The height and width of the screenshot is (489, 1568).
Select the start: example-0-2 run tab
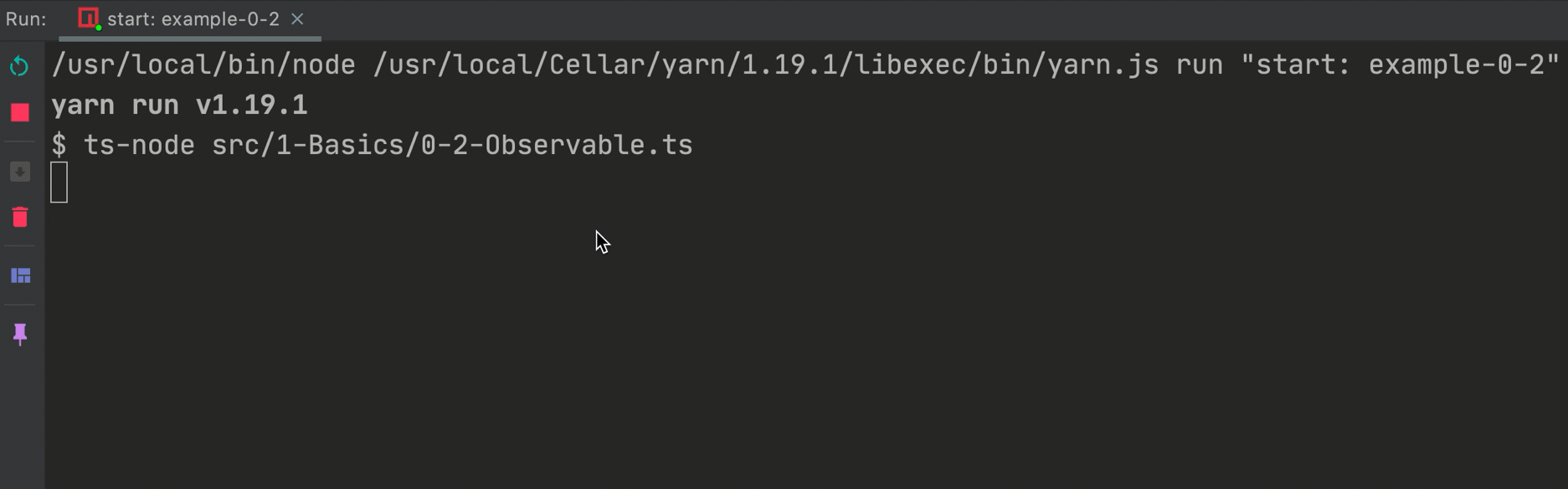coord(193,18)
